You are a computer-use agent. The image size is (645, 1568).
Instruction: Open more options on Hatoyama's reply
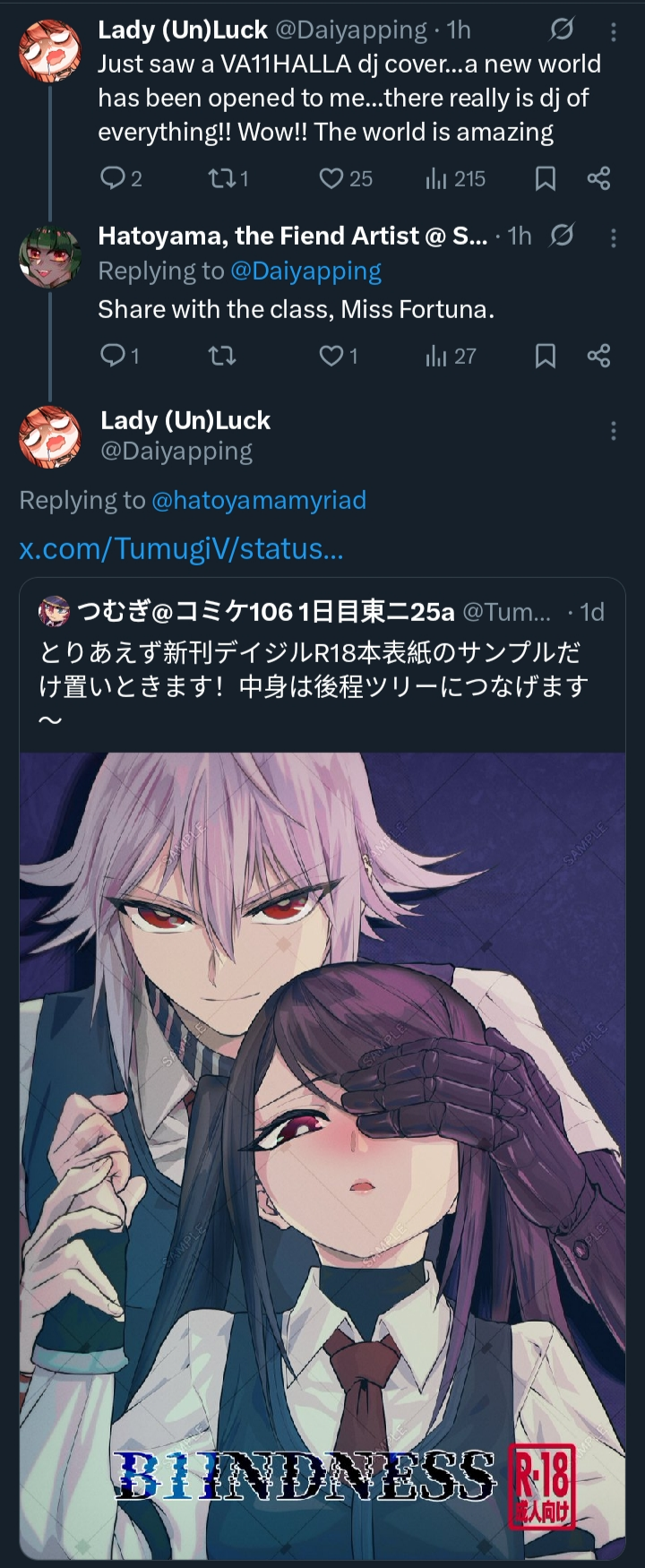coord(614,237)
